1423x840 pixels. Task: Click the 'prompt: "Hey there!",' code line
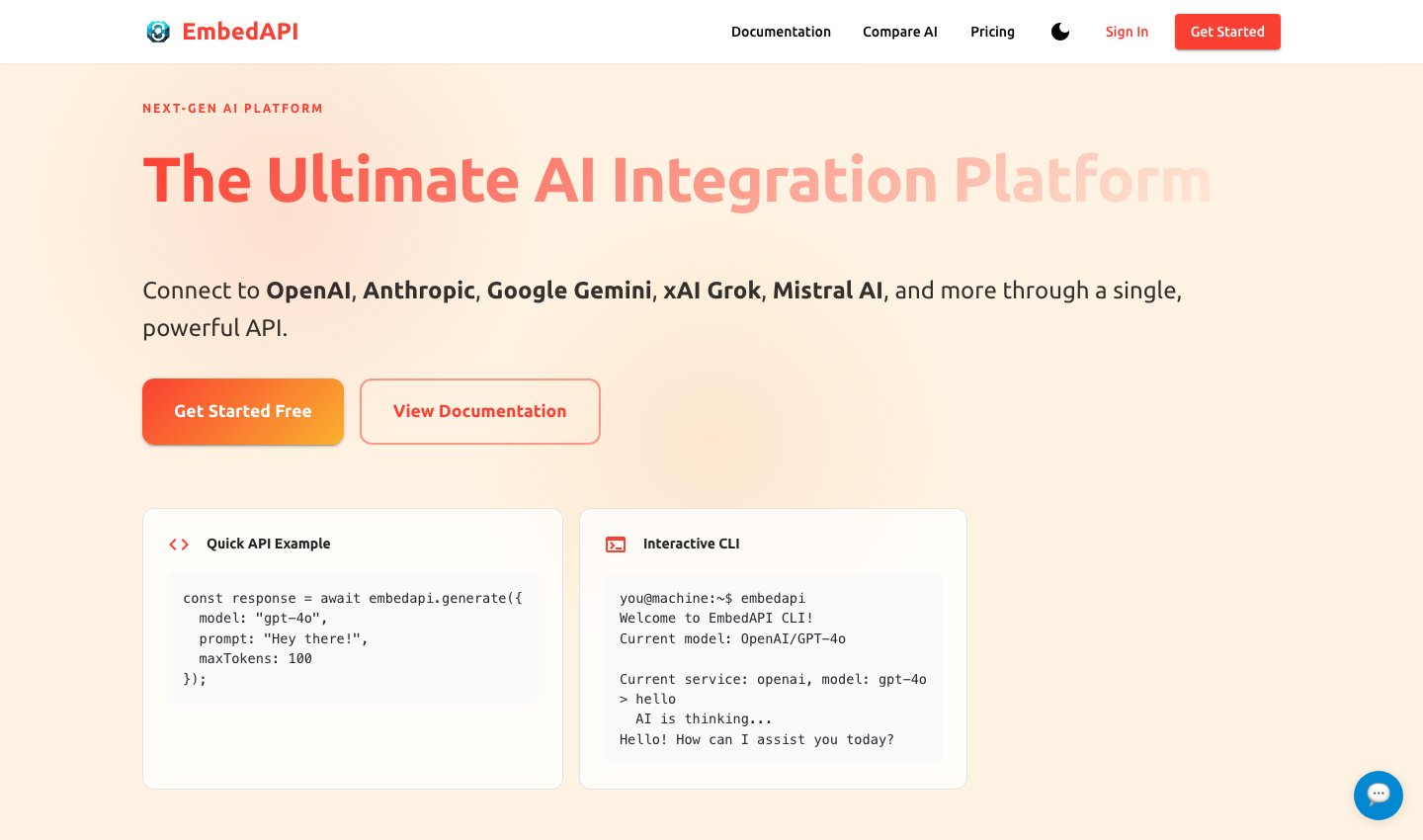point(284,638)
